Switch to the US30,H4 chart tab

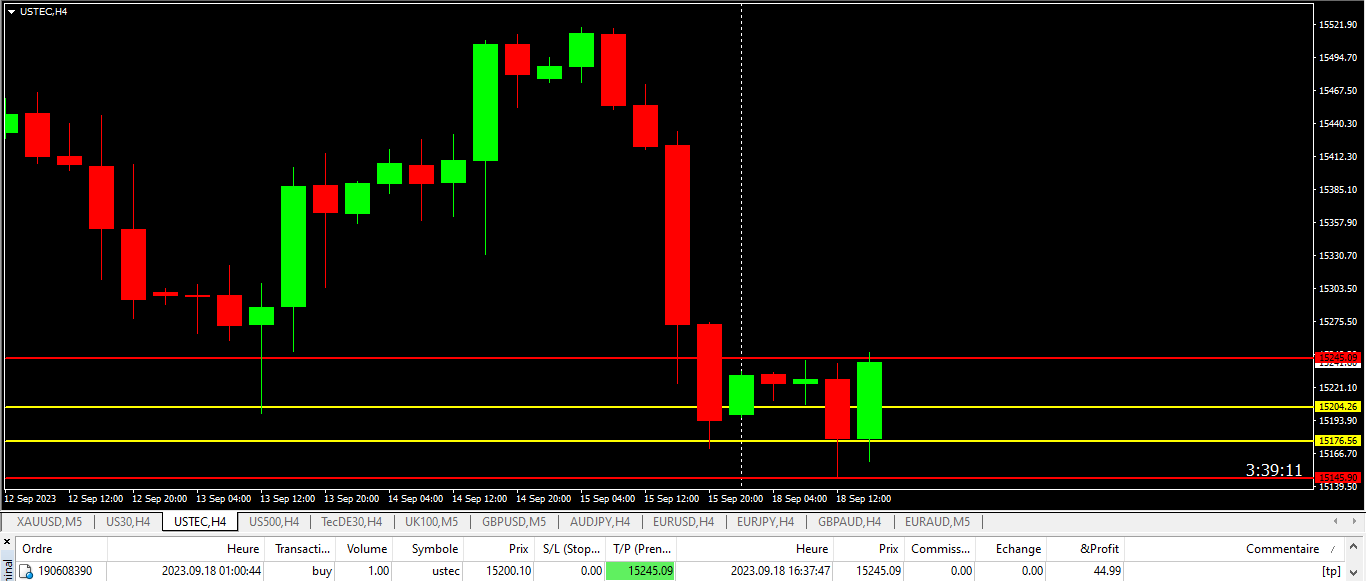(x=128, y=521)
